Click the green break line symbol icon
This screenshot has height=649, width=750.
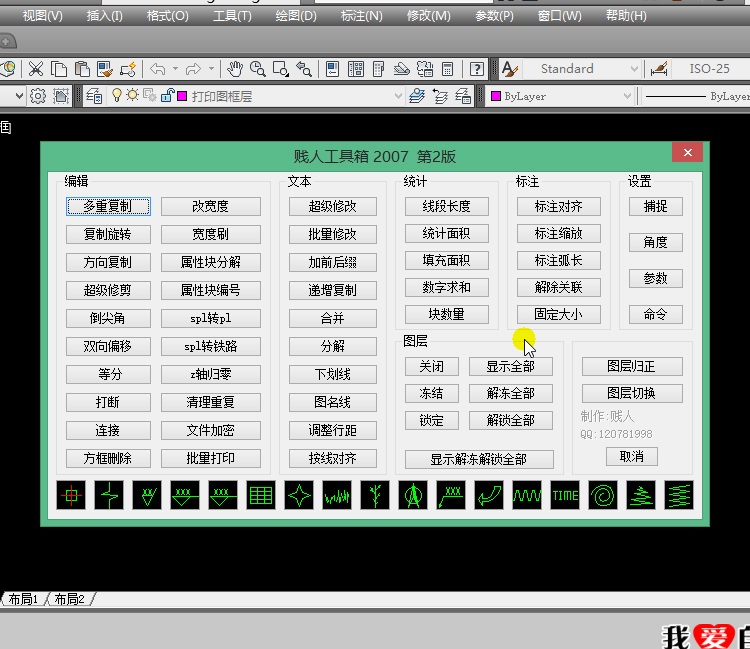[x=109, y=495]
